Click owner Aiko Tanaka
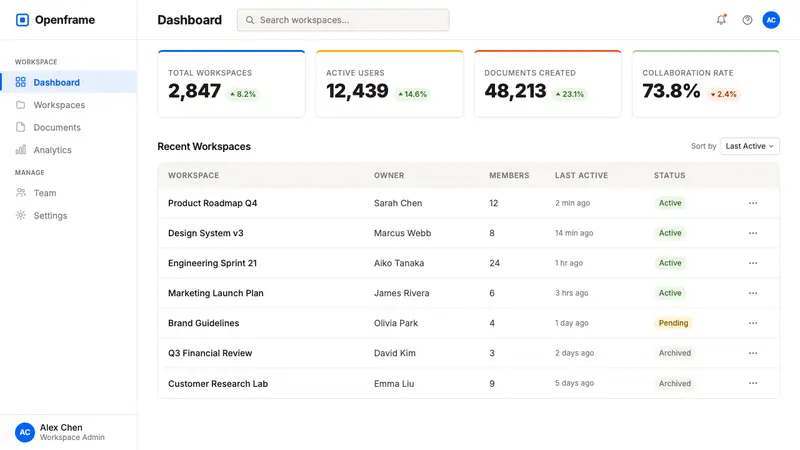 click(x=399, y=263)
